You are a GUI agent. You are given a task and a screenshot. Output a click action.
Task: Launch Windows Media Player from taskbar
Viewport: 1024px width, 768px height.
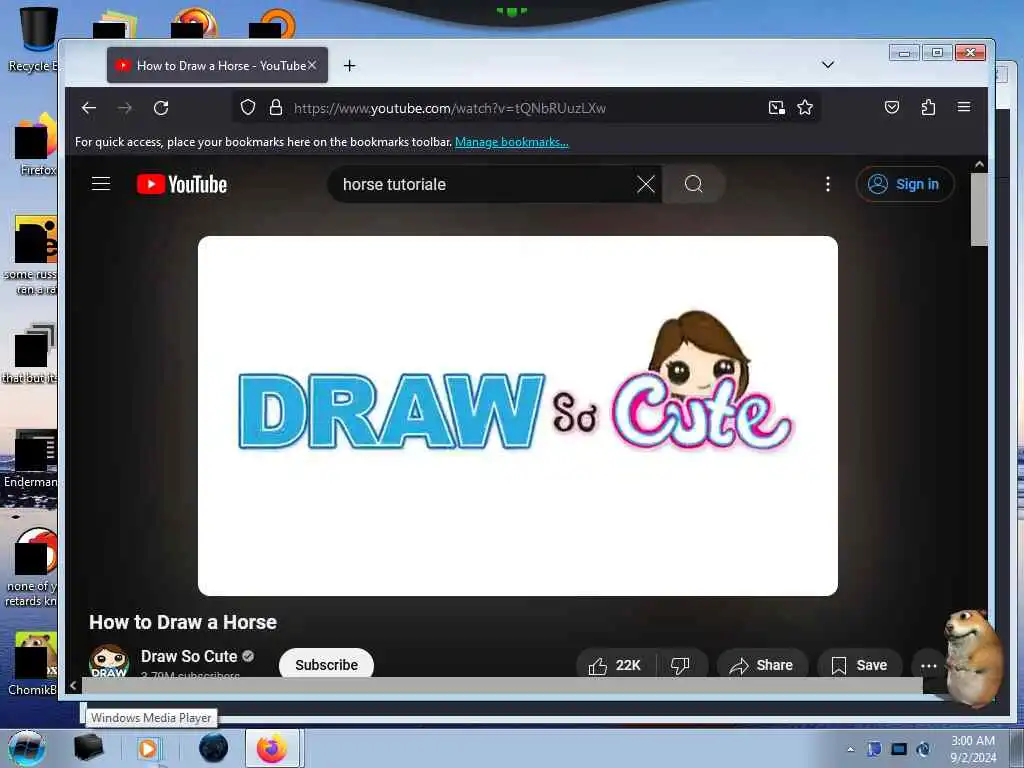click(149, 749)
